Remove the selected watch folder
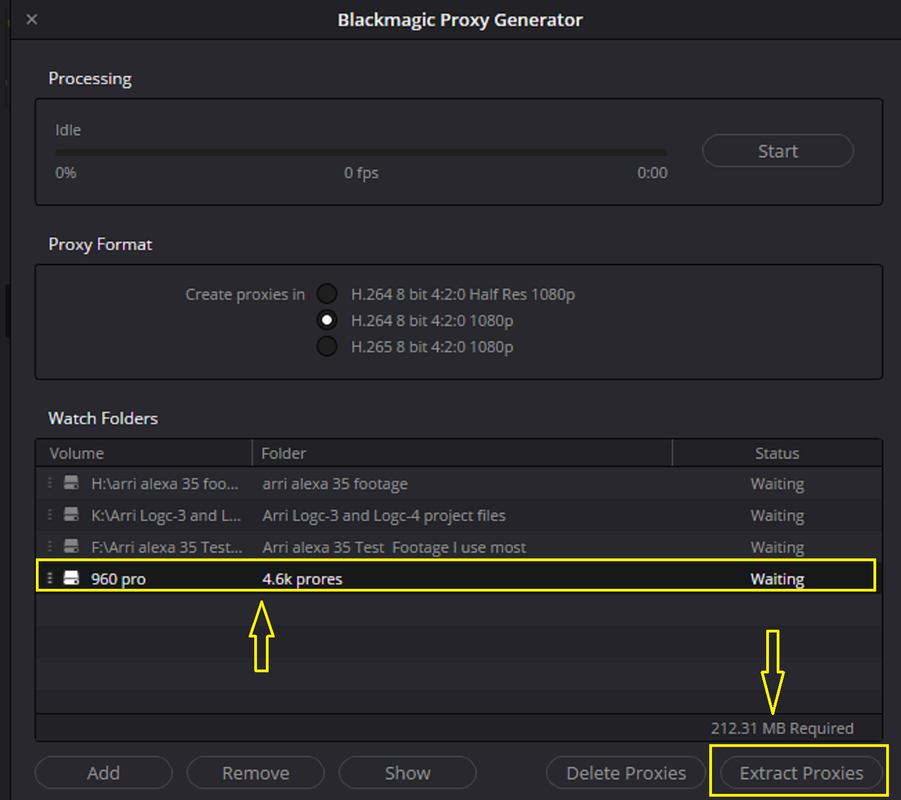This screenshot has height=800, width=901. (256, 773)
